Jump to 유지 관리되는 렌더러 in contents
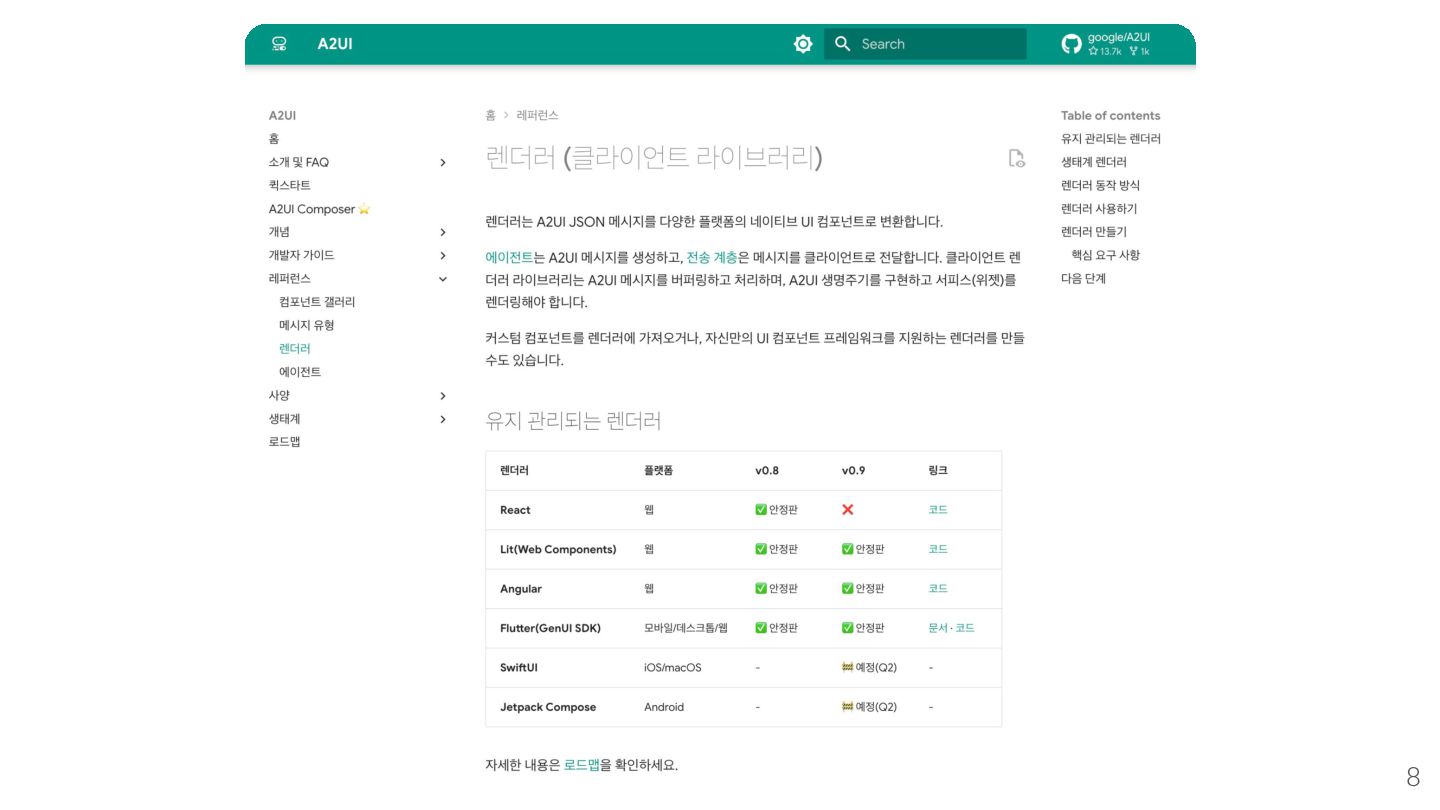Image resolution: width=1440 pixels, height=810 pixels. tap(1111, 139)
